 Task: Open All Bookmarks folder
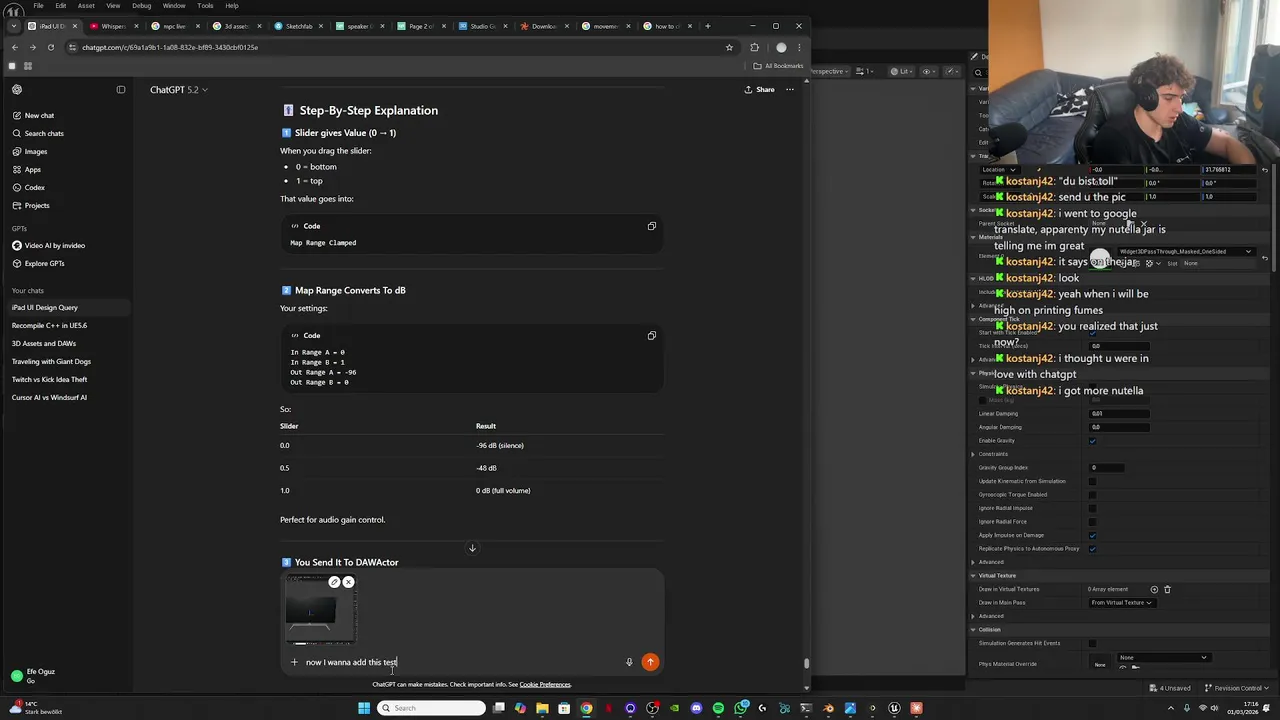click(x=778, y=66)
